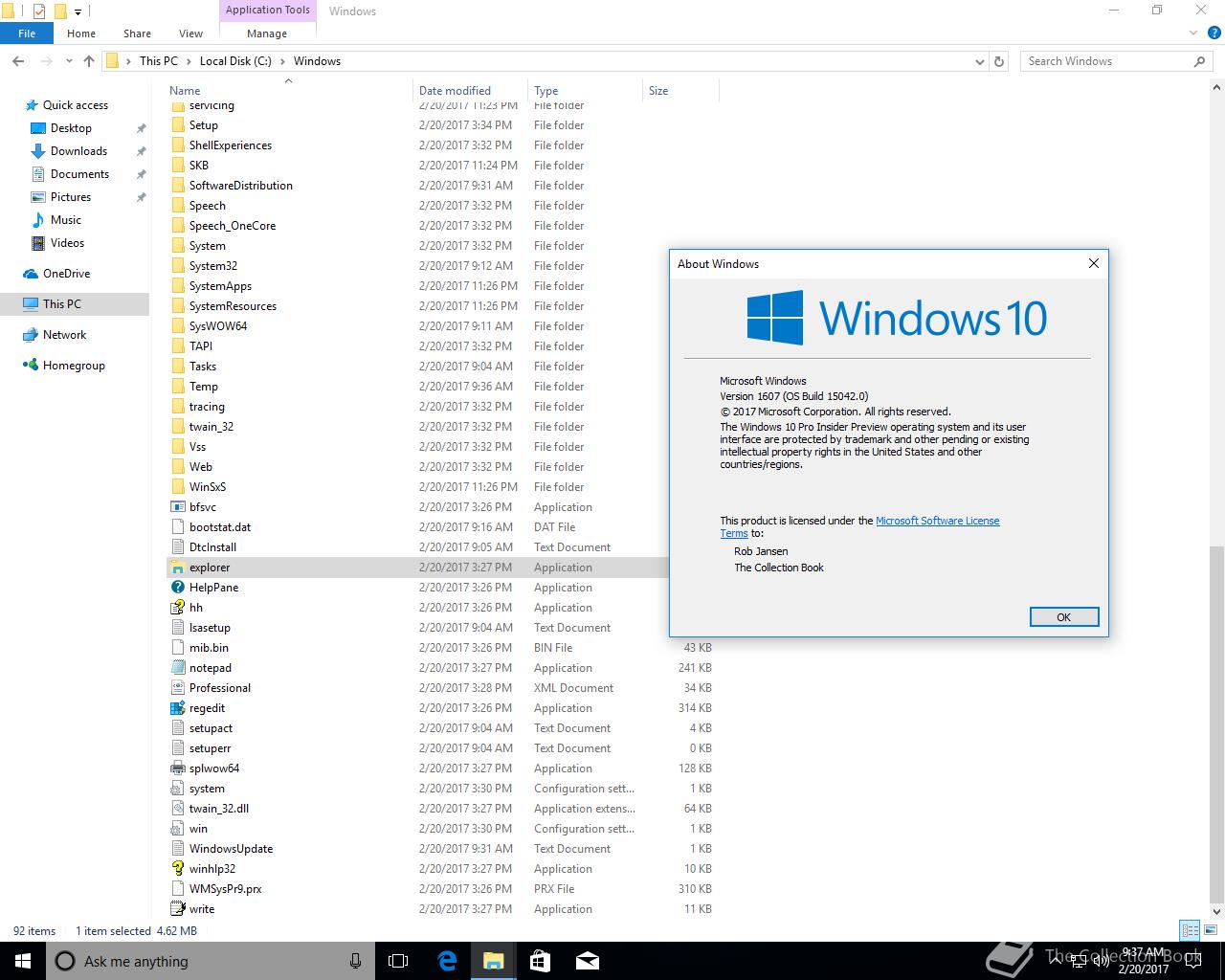Image resolution: width=1225 pixels, height=980 pixels.
Task: Open the Quick Access Toolbar customize dropdown
Action: click(78, 12)
